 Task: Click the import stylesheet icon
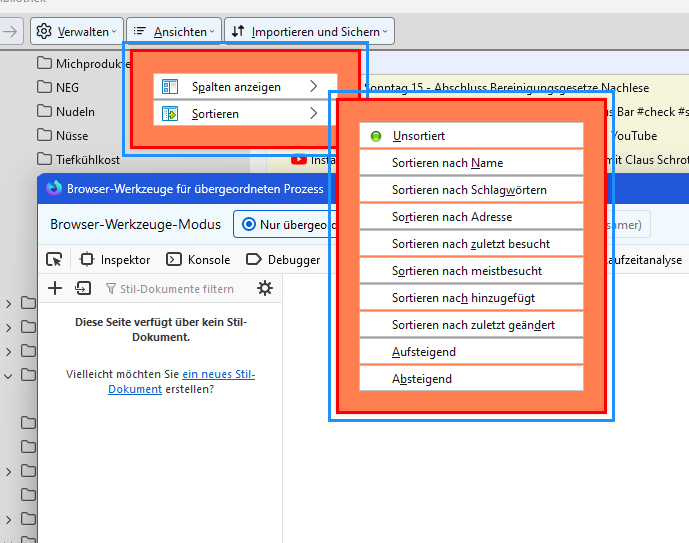[83, 289]
